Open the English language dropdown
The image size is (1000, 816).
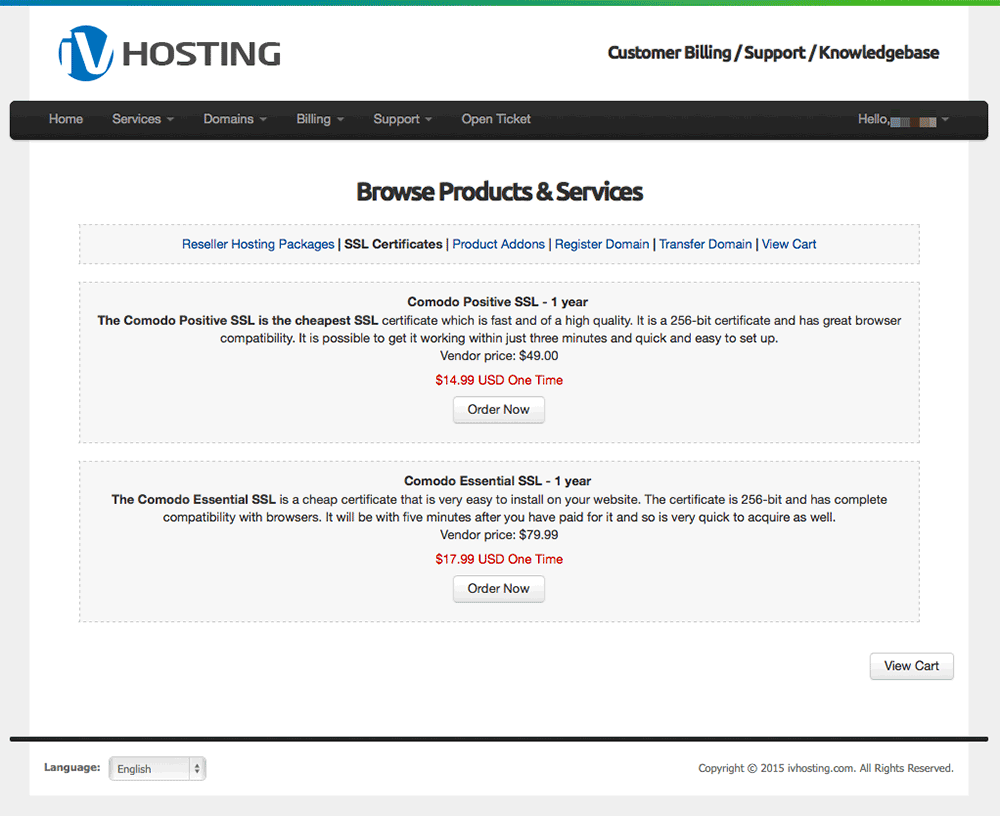click(157, 769)
